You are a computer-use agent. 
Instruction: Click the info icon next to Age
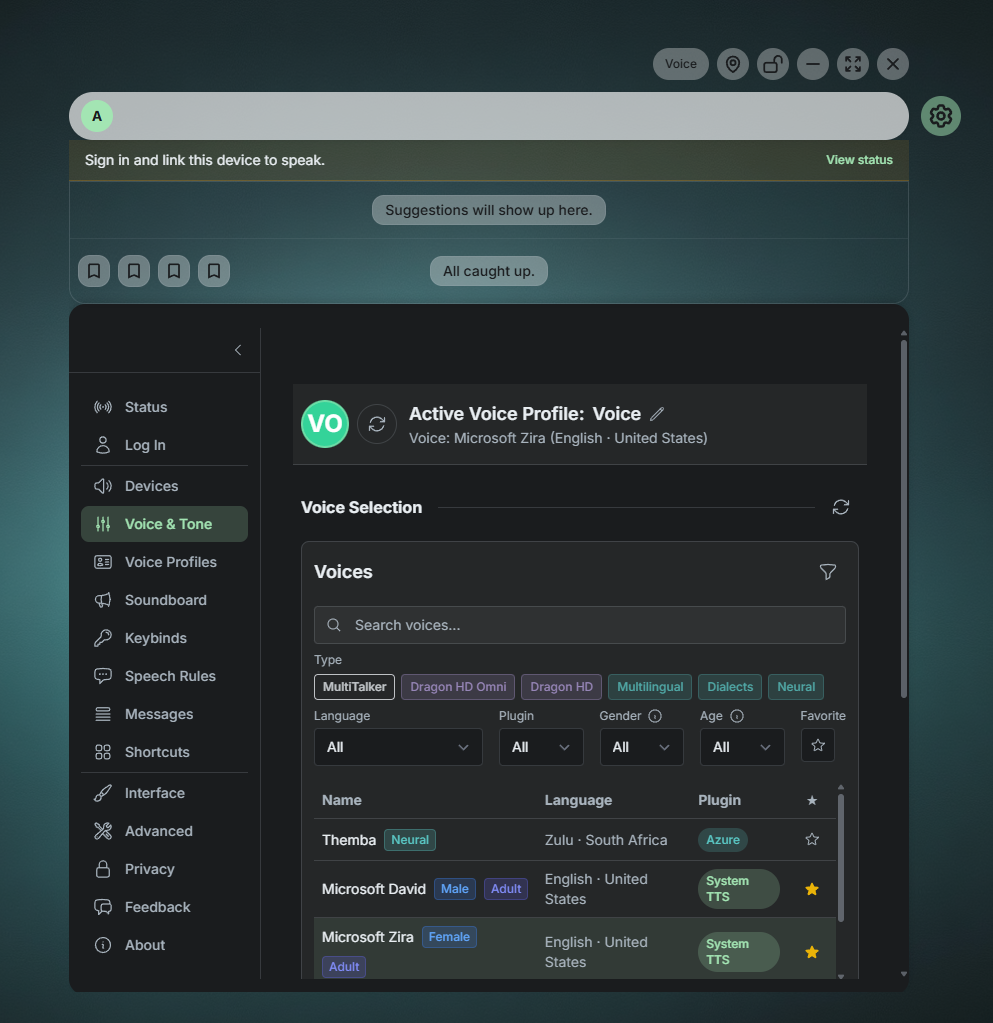(x=737, y=716)
